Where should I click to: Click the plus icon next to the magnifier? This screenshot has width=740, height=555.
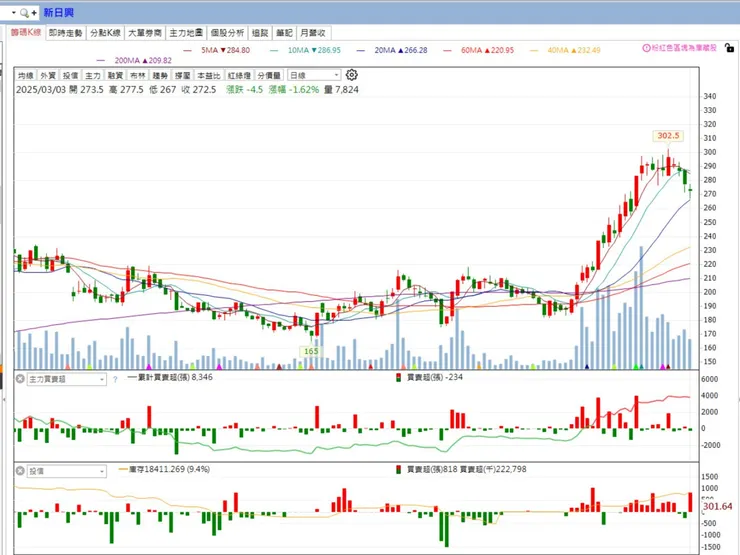click(34, 13)
